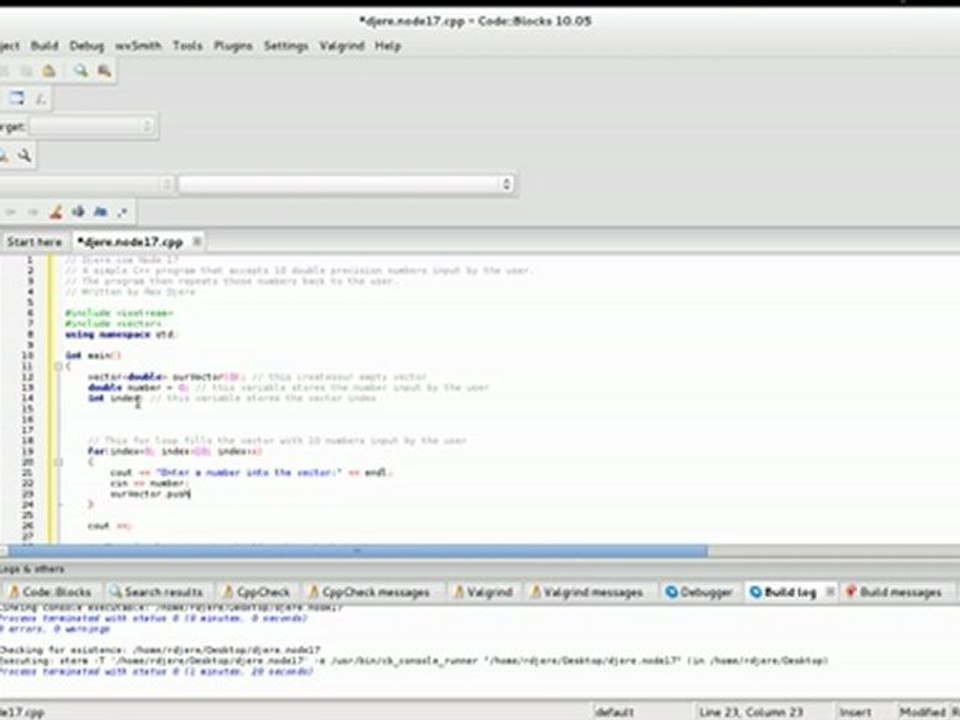Viewport: 960px width, 720px height.
Task: Open the wide function combo box arrow
Action: point(506,184)
